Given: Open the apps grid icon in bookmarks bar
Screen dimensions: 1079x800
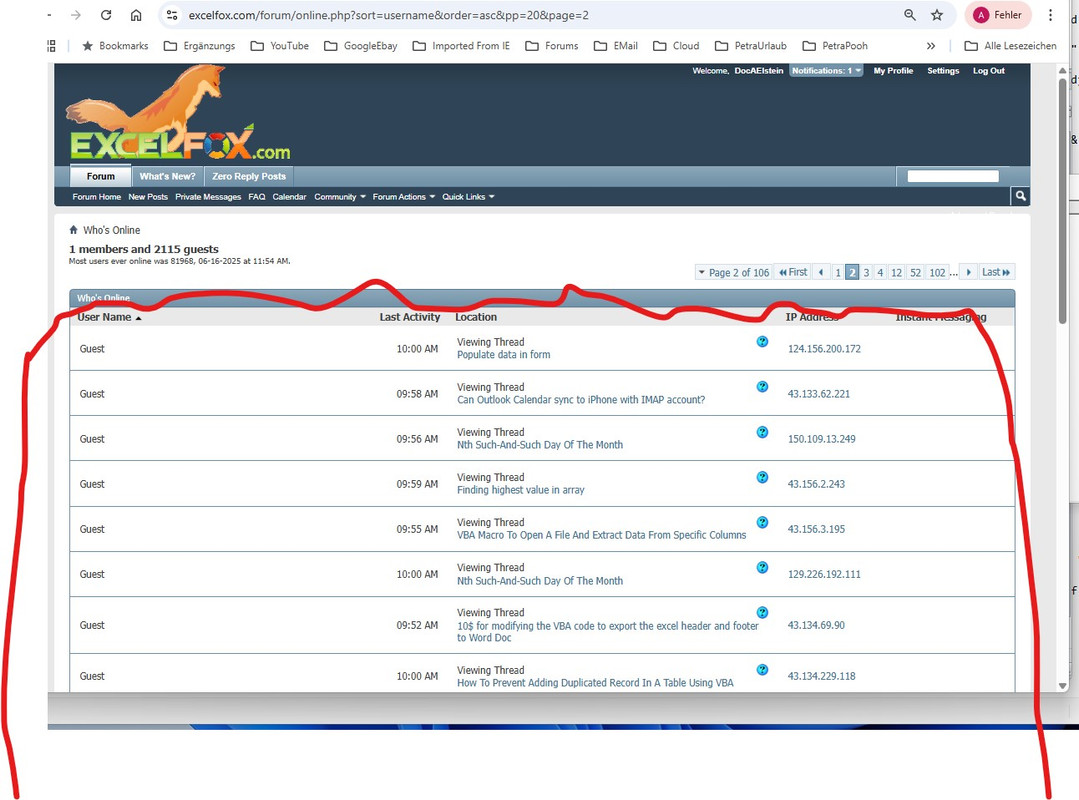Looking at the screenshot, I should [52, 46].
